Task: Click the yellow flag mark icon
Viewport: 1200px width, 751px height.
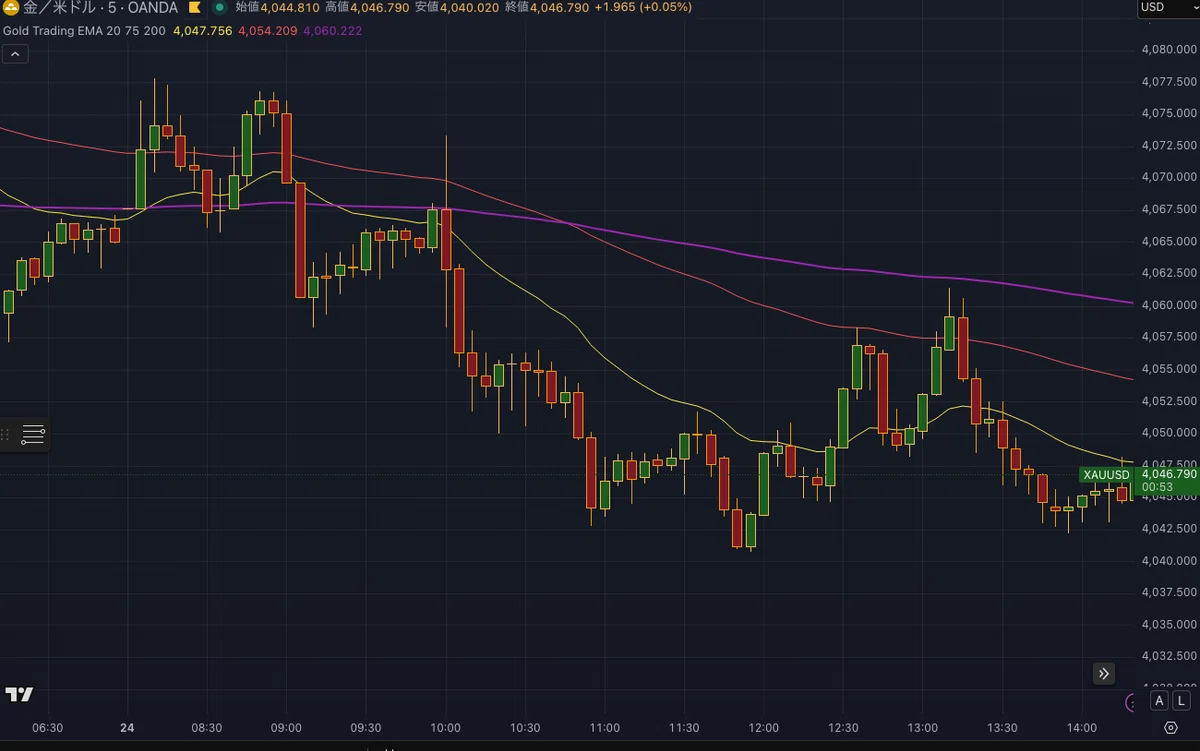Action: pyautogui.click(x=195, y=7)
